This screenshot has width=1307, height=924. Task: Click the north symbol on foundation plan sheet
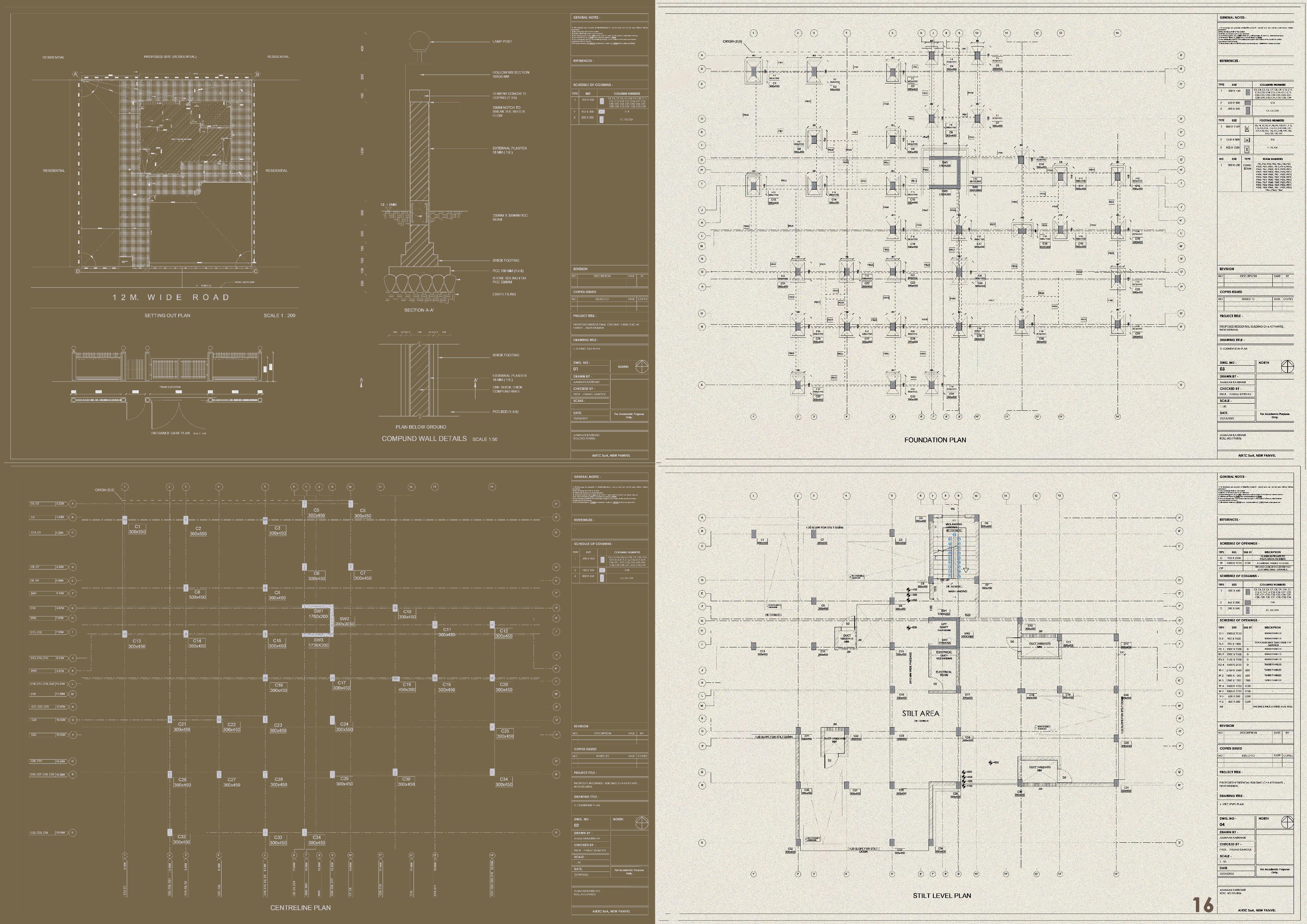pos(1287,367)
